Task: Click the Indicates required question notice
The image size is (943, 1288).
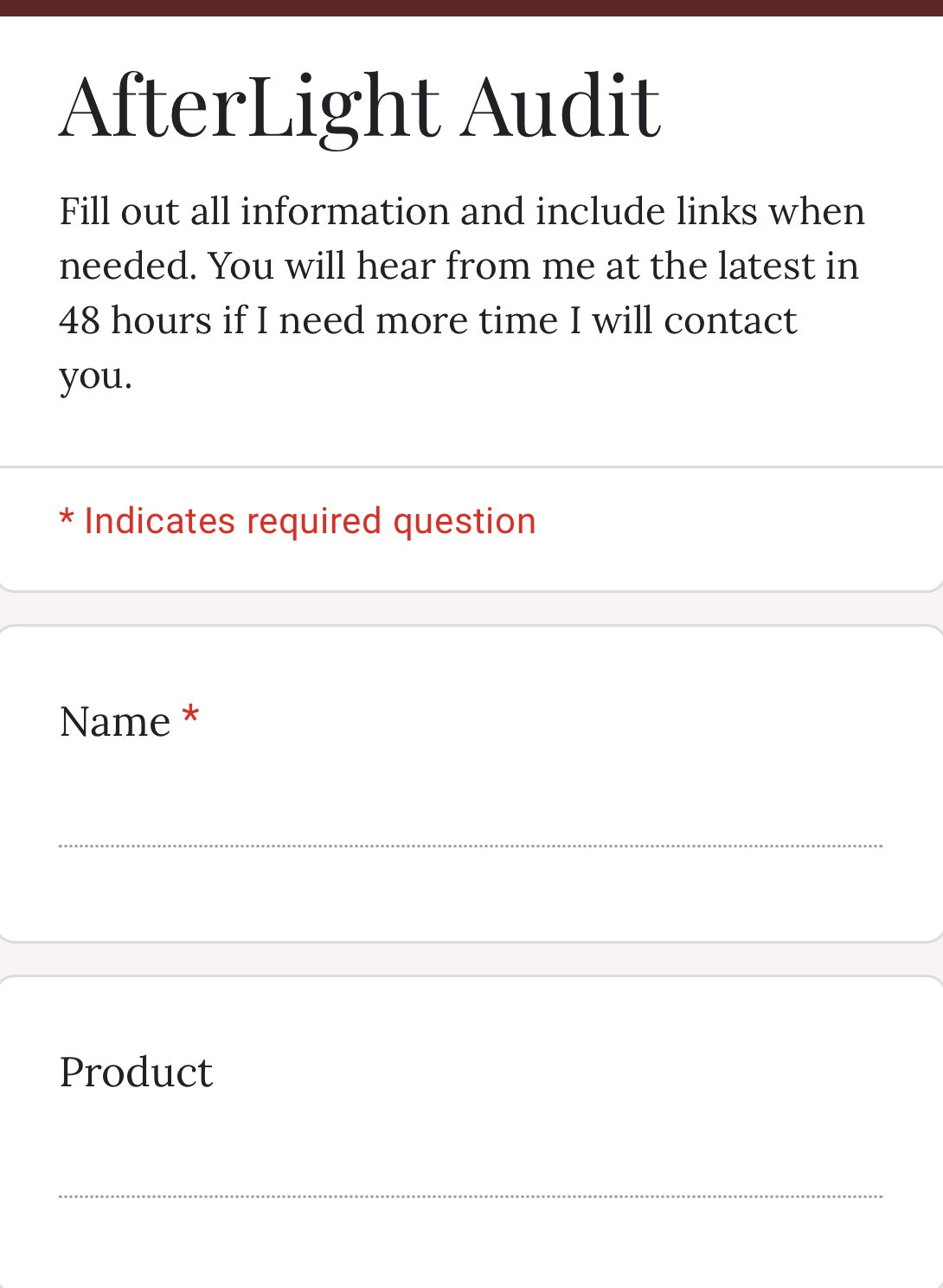Action: (x=310, y=521)
